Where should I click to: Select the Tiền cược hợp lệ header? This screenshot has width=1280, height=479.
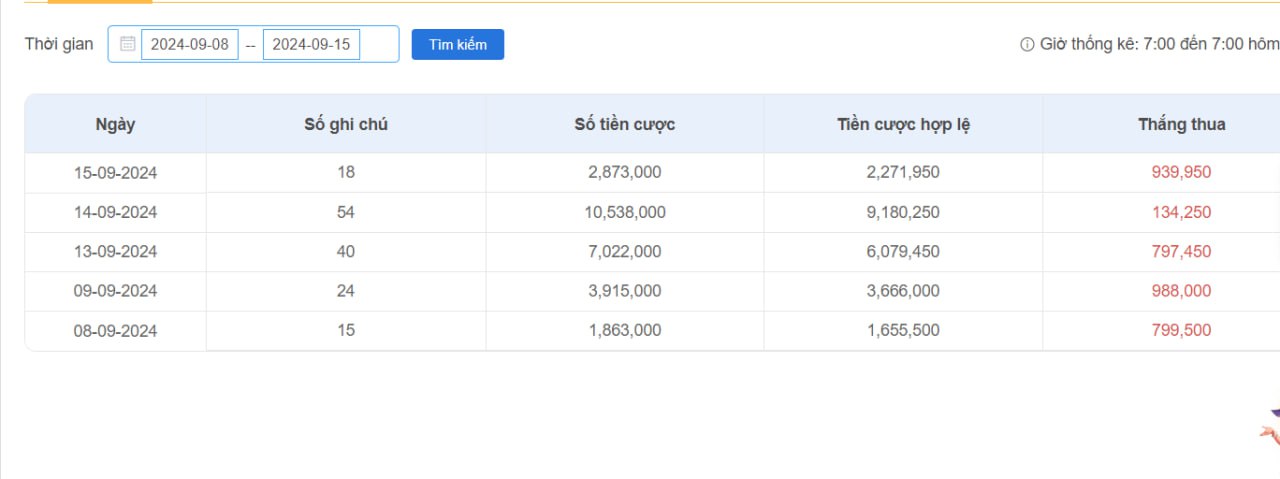pos(903,124)
